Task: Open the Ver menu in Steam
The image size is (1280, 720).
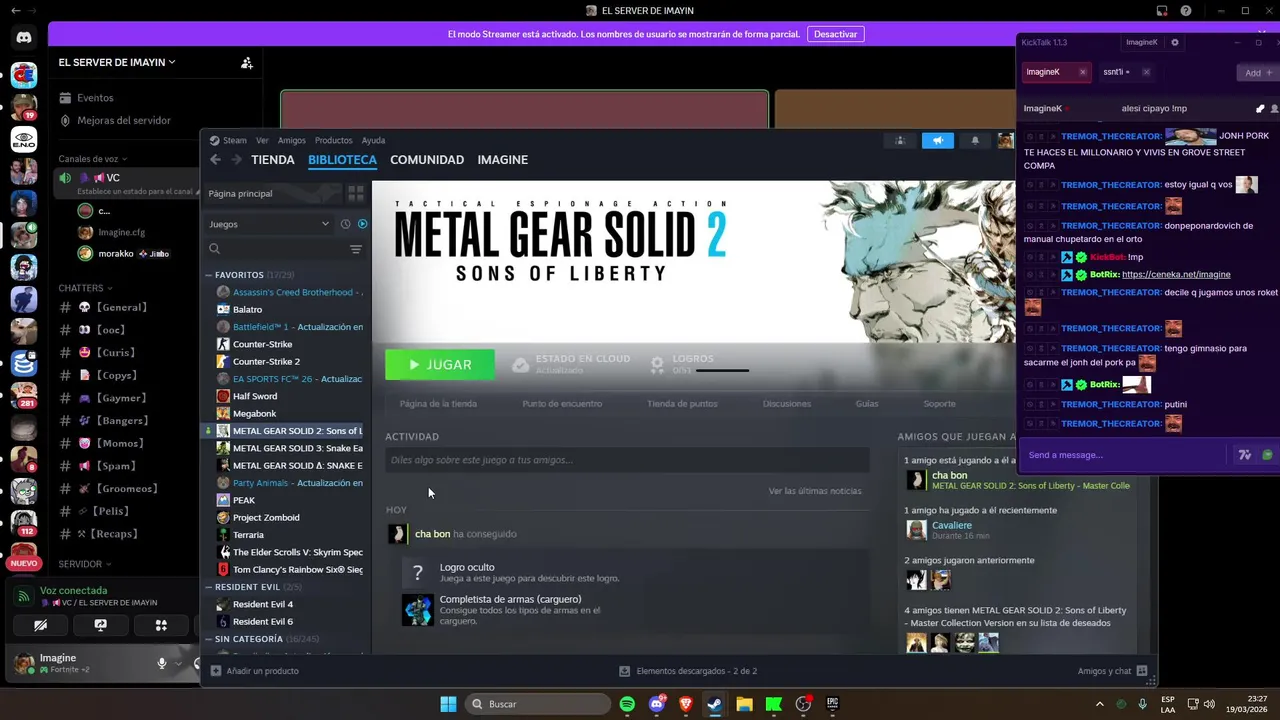Action: 262,140
